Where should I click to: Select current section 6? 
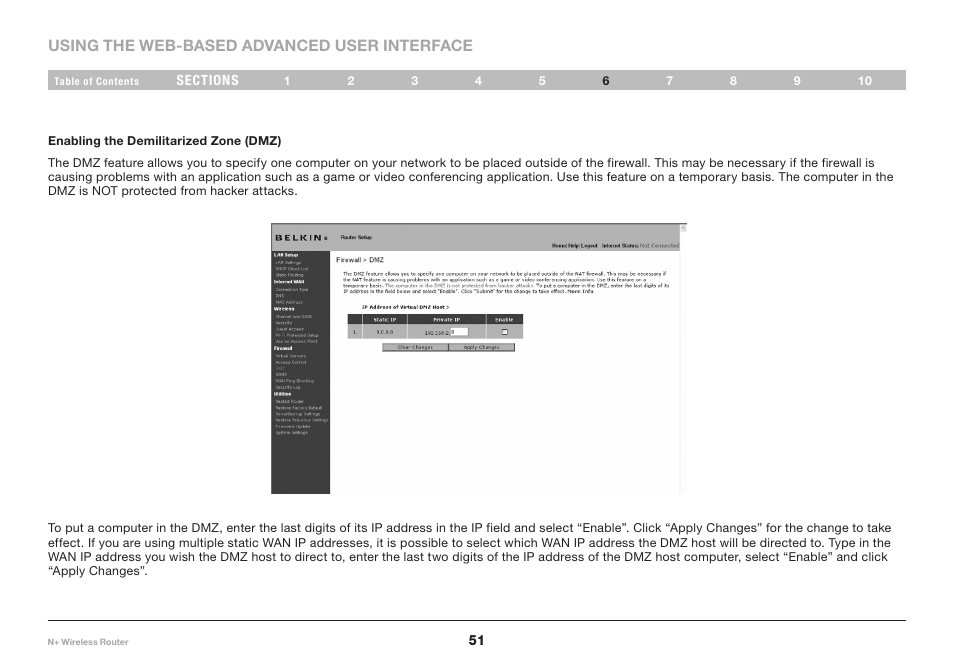coord(606,81)
